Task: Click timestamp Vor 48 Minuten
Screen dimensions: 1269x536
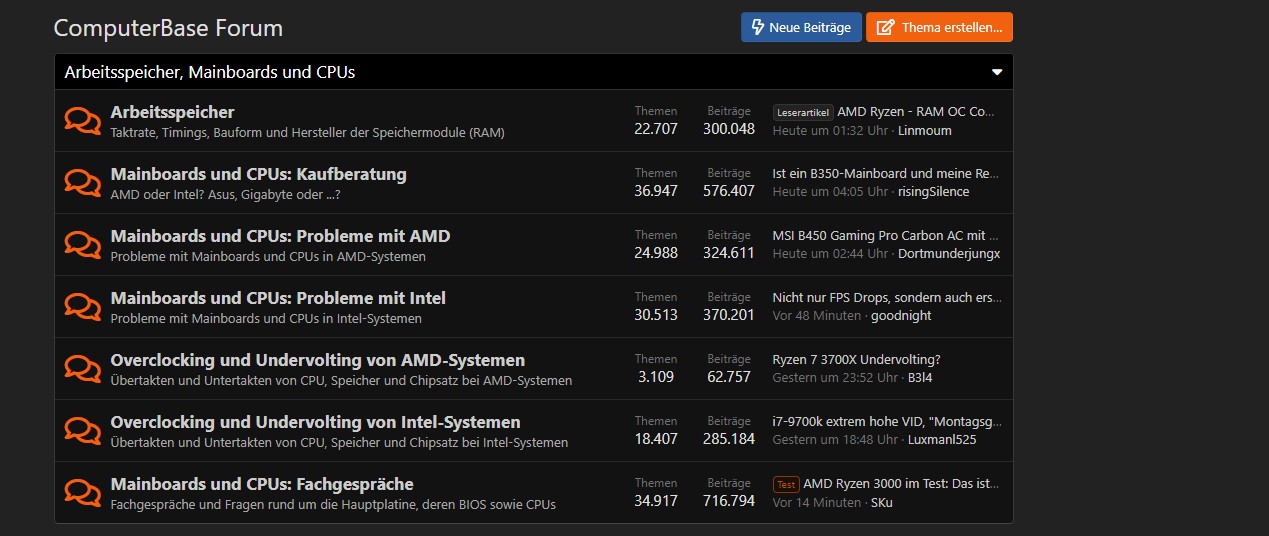Action: tap(817, 316)
